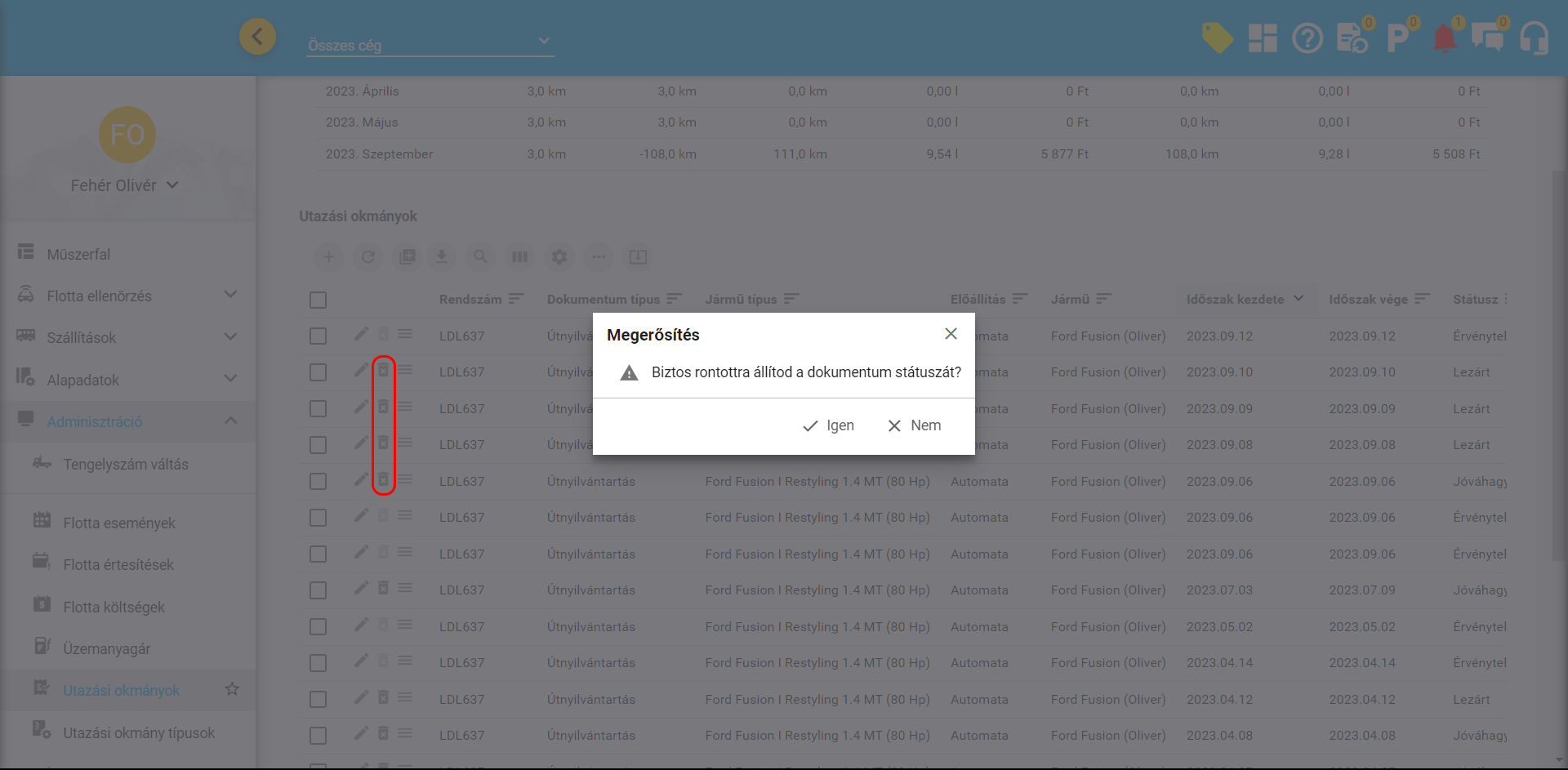Toggle the select-all checkbox in table header
The image size is (1568, 770).
coord(318,300)
